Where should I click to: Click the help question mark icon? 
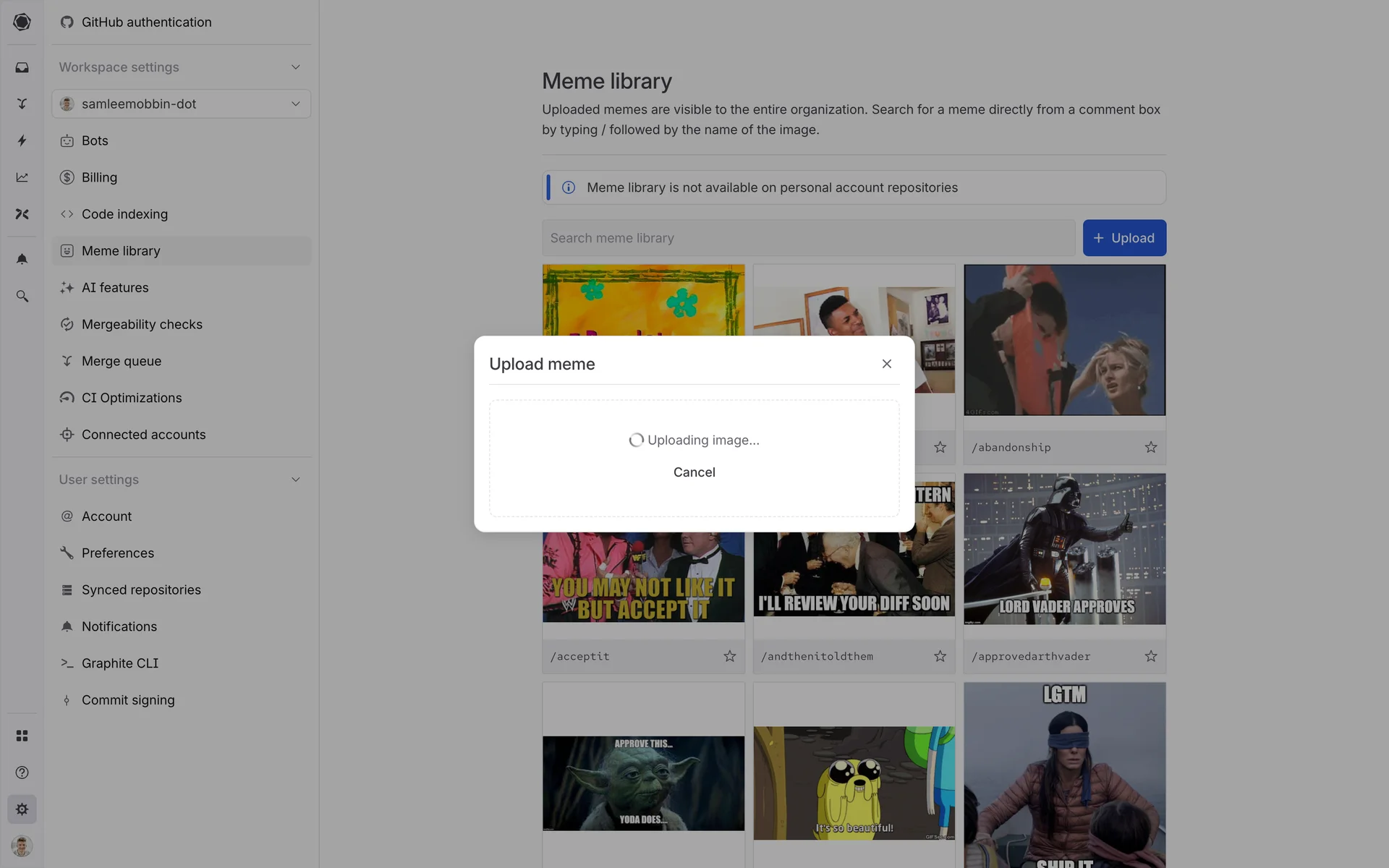[x=22, y=773]
